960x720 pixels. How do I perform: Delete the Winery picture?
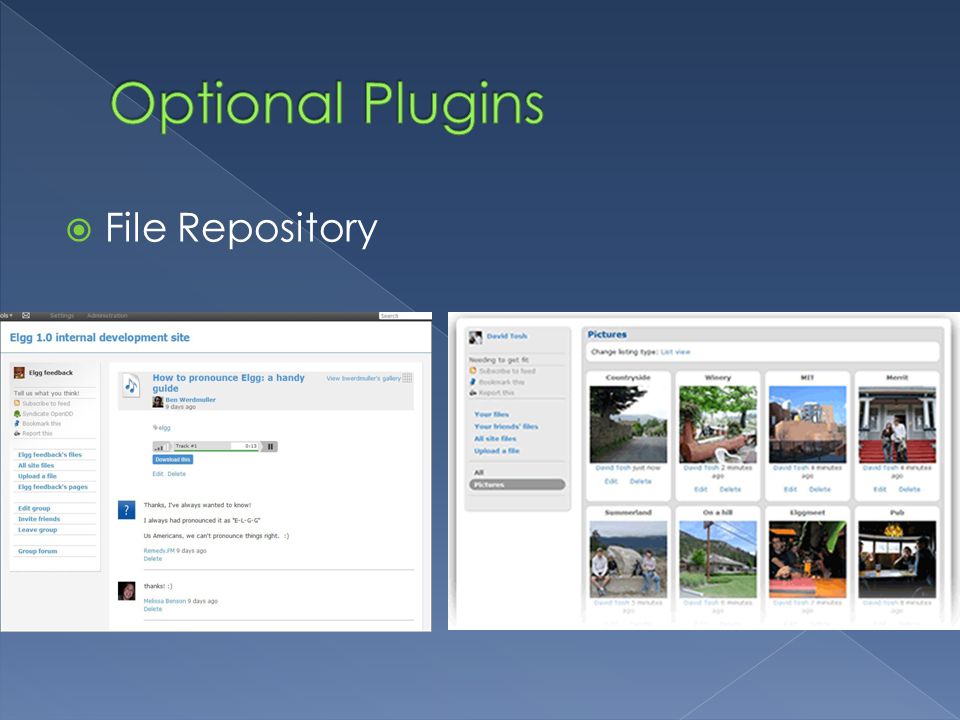click(730, 490)
